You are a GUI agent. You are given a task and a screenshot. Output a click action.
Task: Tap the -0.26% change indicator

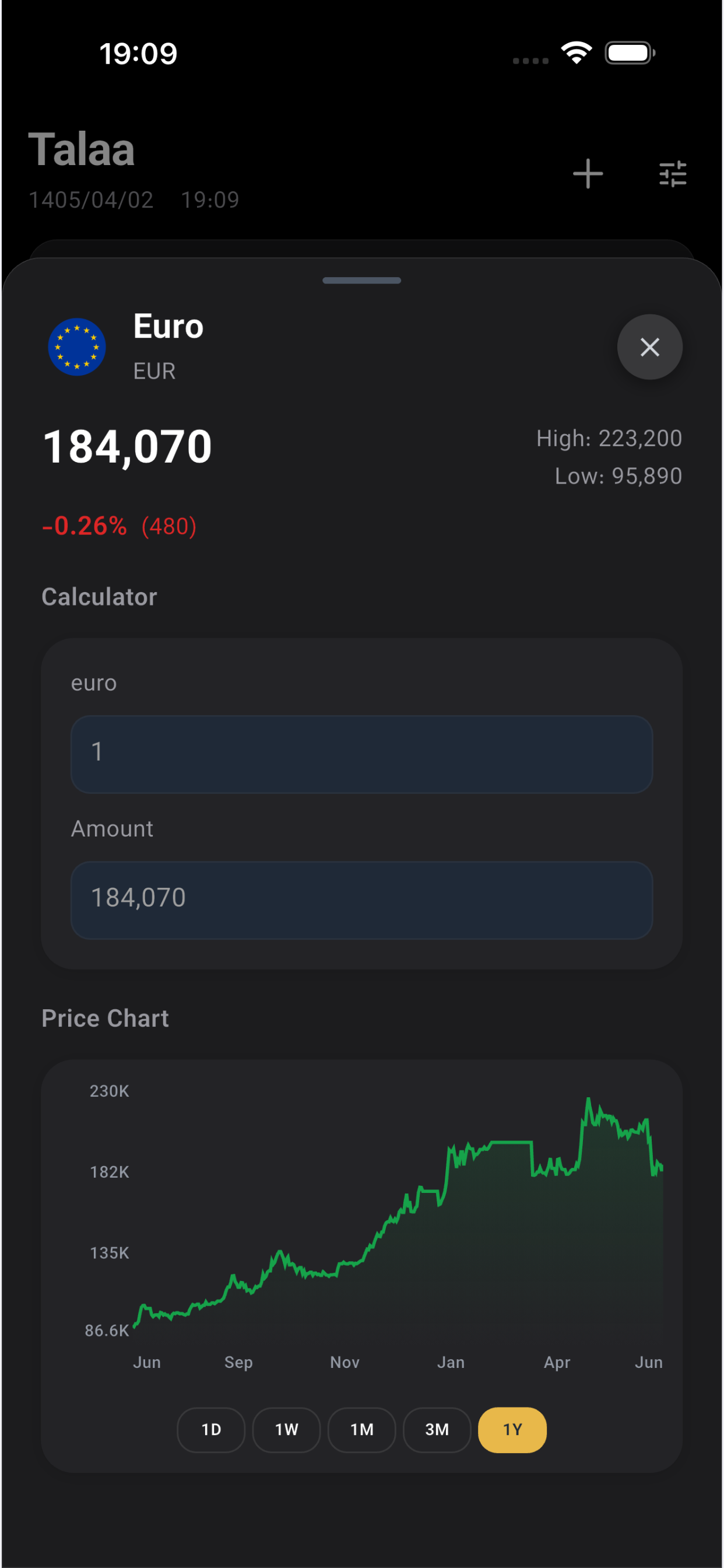[85, 526]
